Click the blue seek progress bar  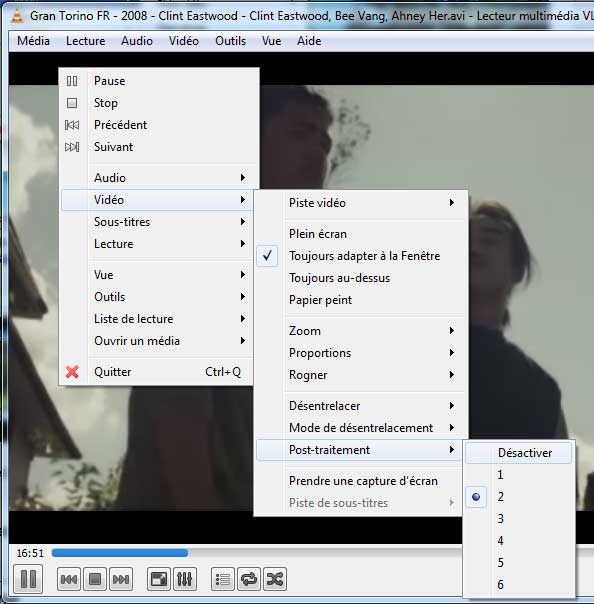[120, 553]
